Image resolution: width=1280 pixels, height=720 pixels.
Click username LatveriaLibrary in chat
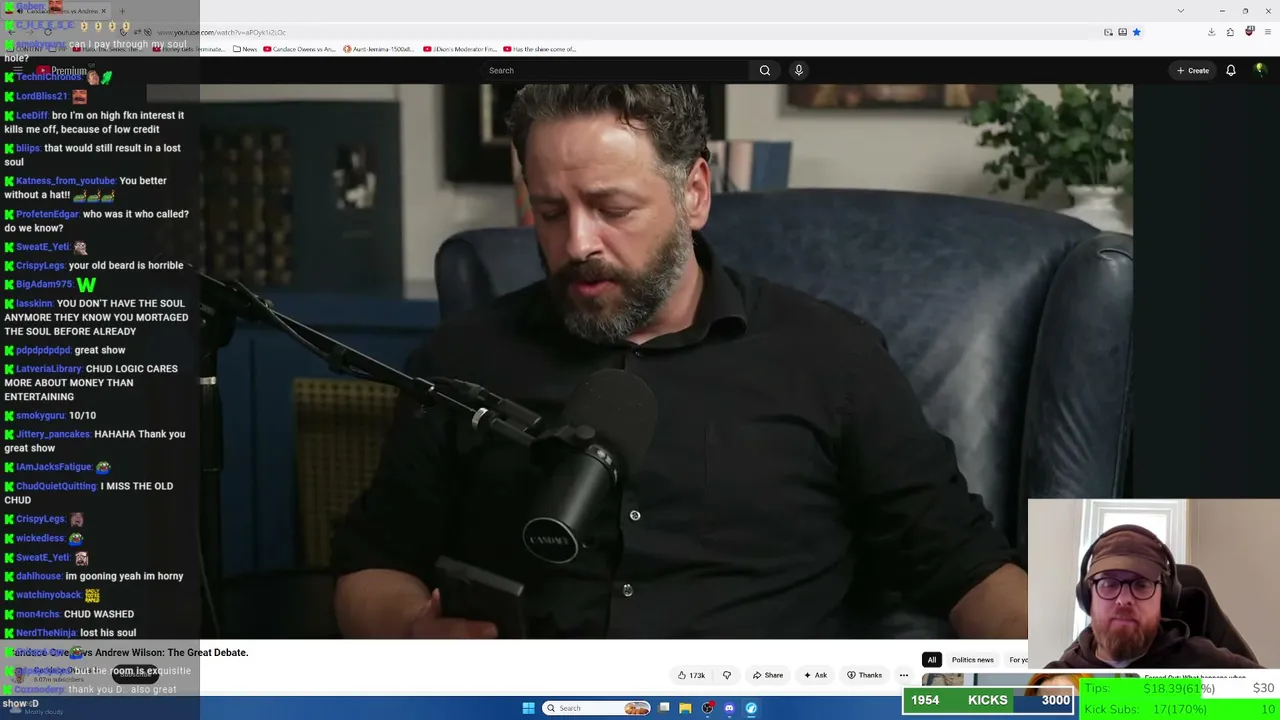point(49,369)
